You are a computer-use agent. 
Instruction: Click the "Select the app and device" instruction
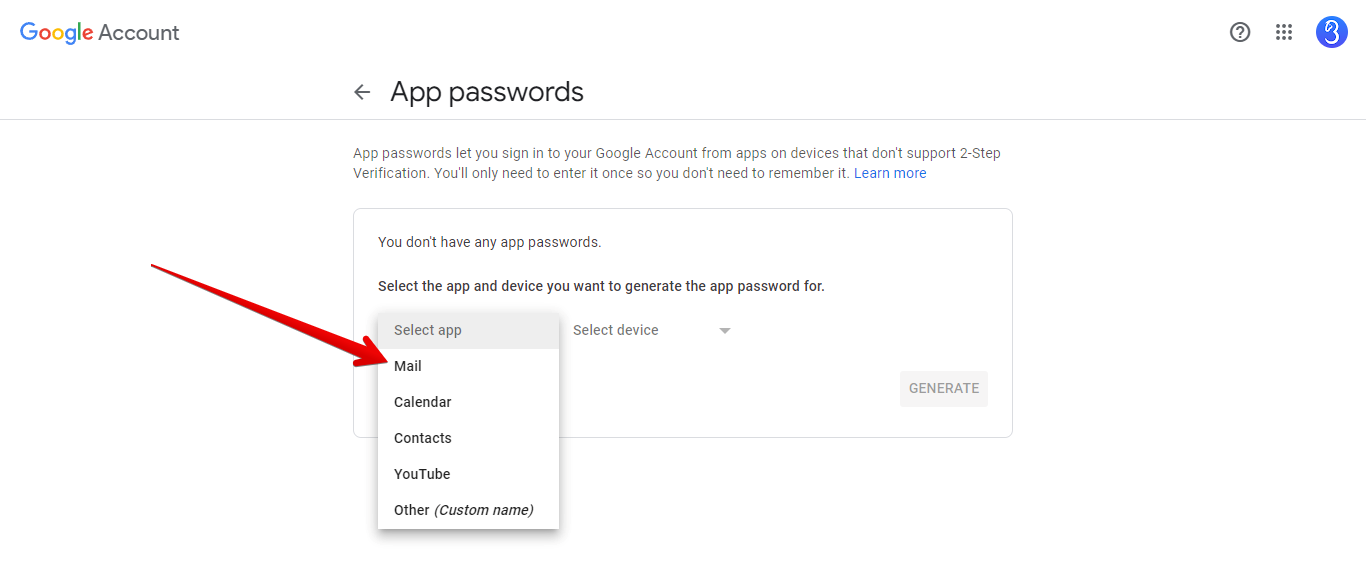(601, 286)
